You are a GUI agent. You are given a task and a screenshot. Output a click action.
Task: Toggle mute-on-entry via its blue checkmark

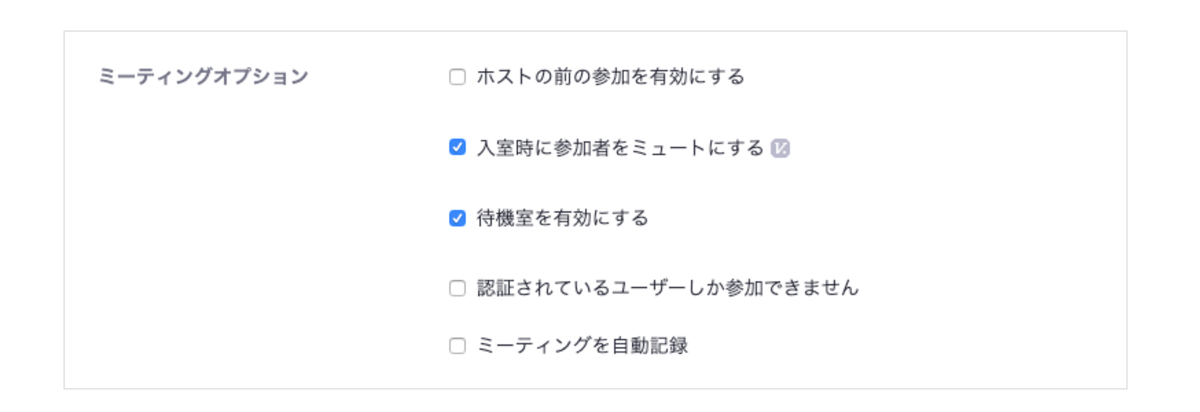tap(457, 148)
